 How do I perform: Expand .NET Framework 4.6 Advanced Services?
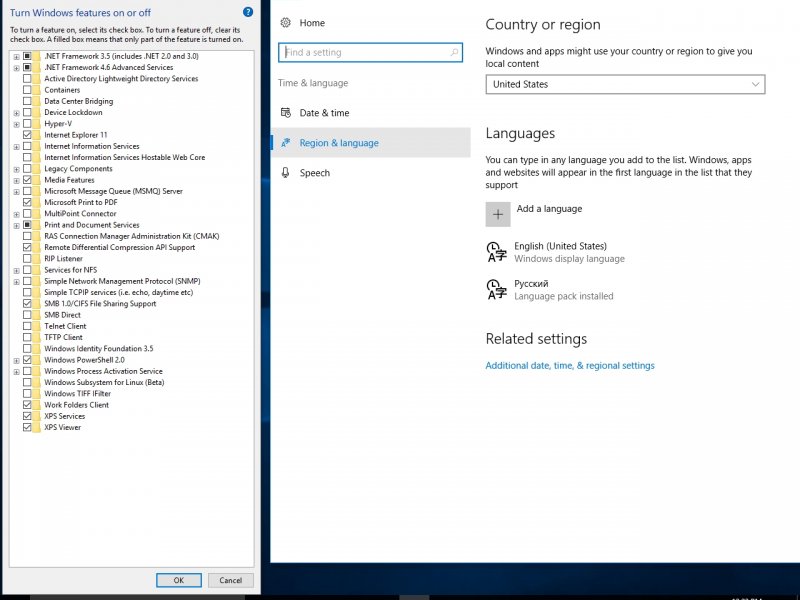point(16,68)
